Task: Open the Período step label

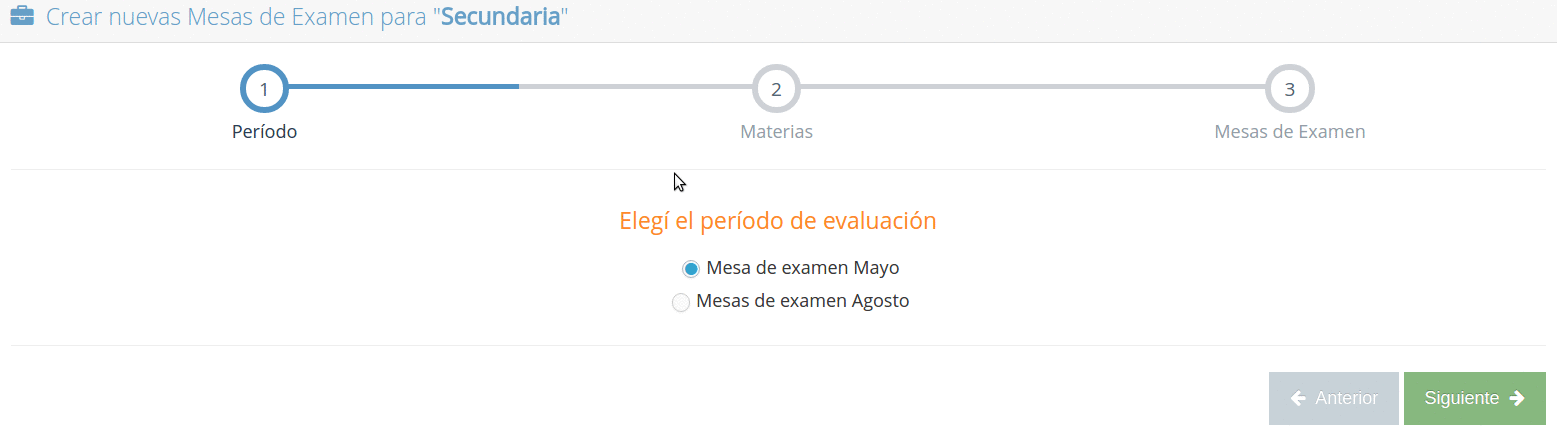Action: pos(264,131)
